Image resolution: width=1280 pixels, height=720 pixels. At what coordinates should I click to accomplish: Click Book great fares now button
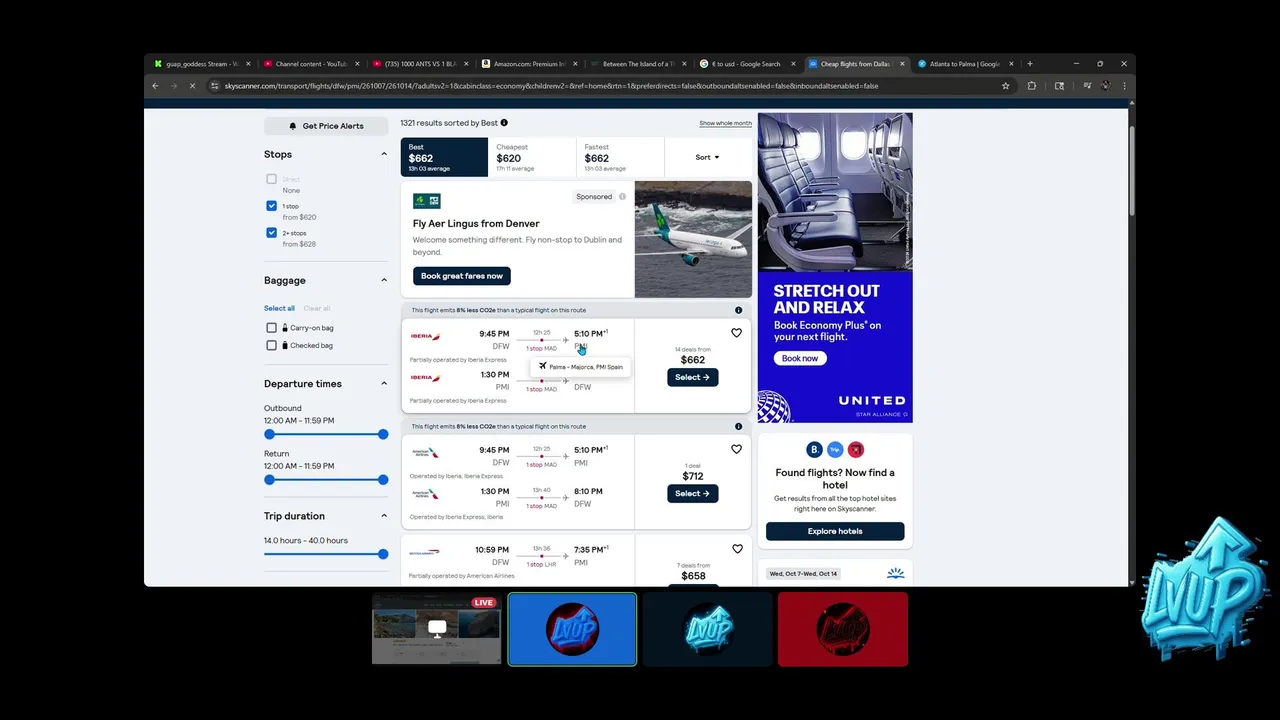[x=462, y=276]
